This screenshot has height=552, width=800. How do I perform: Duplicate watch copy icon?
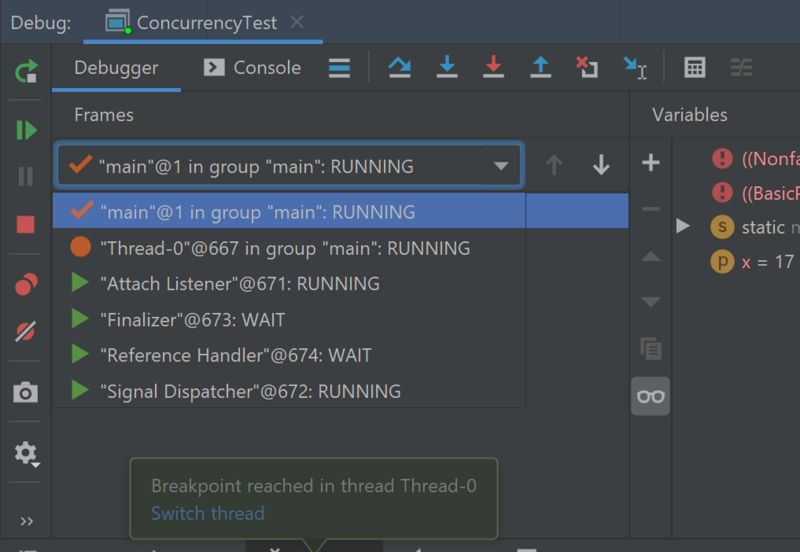pos(651,348)
